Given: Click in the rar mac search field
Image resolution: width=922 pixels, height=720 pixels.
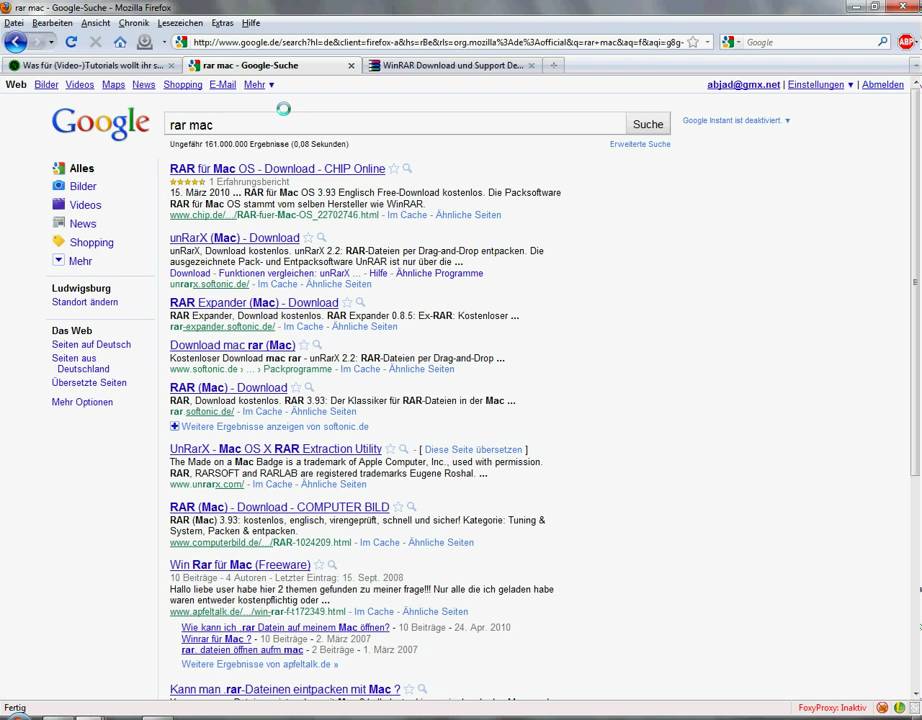Looking at the screenshot, I should (x=395, y=125).
